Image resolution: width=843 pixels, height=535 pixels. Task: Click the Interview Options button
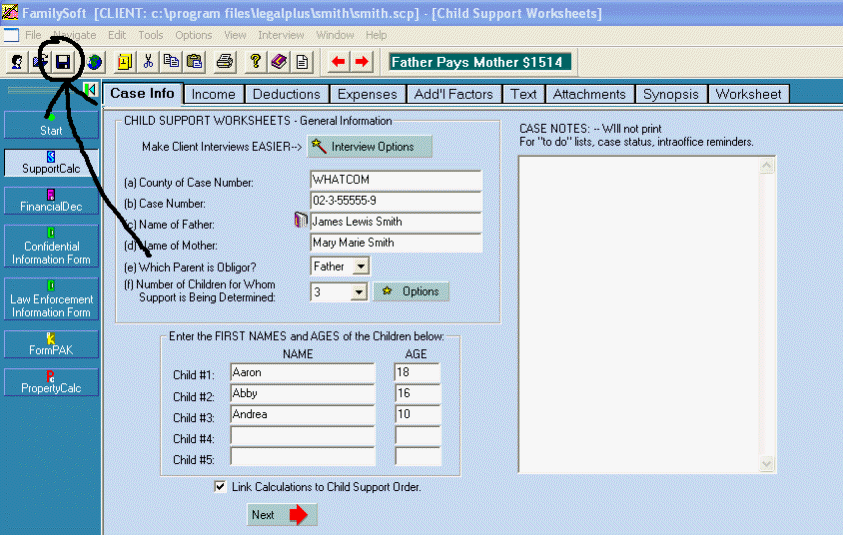[370, 147]
